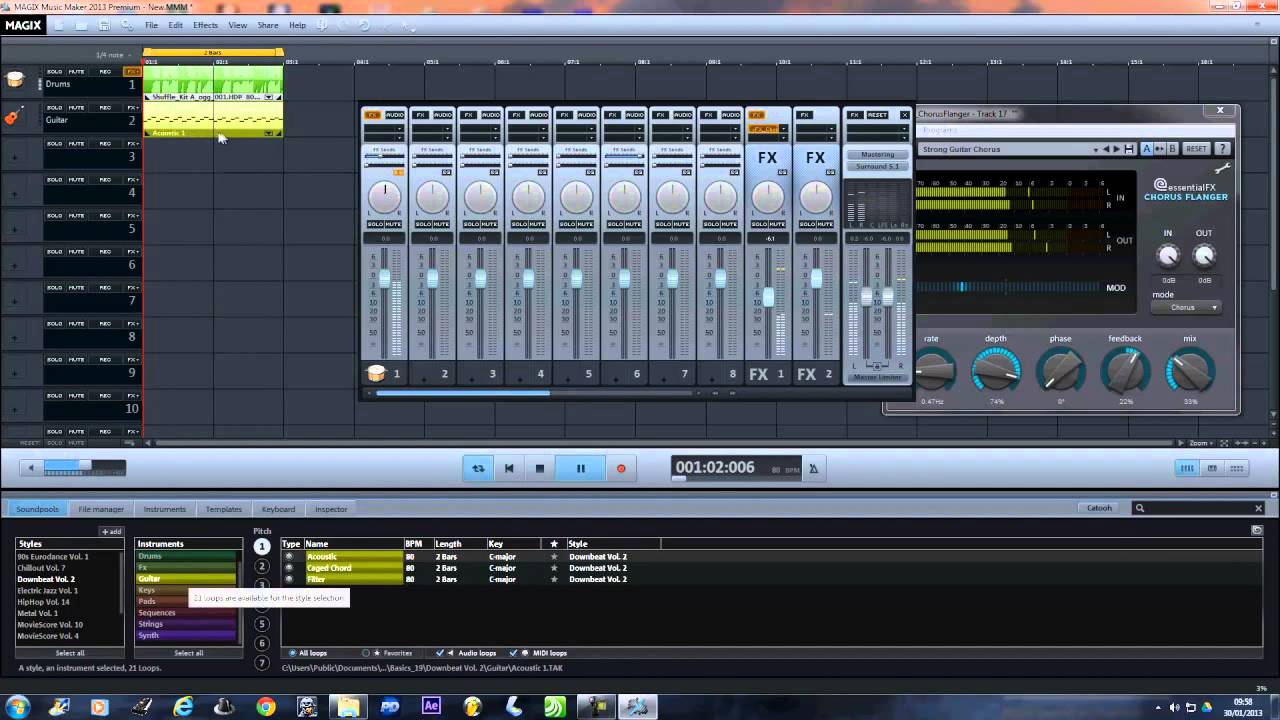The image size is (1280, 720).
Task: Mute the Guitar track
Action: (77, 108)
